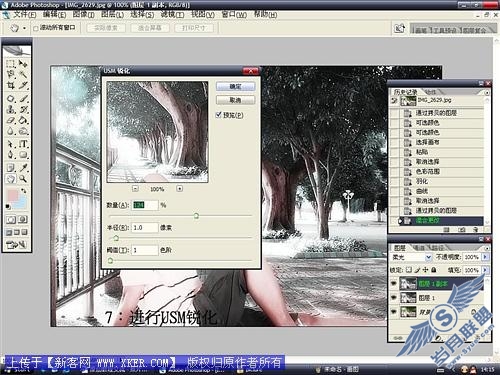Click 确定 in USM锐化 dialog

[x=236, y=87]
